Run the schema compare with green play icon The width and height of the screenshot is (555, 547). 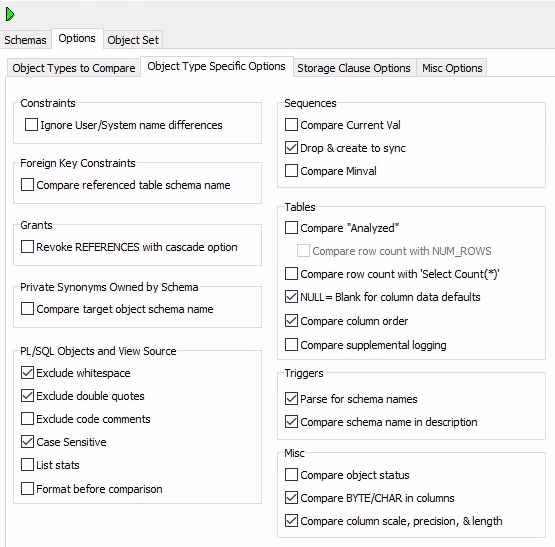pyautogui.click(x=10, y=15)
